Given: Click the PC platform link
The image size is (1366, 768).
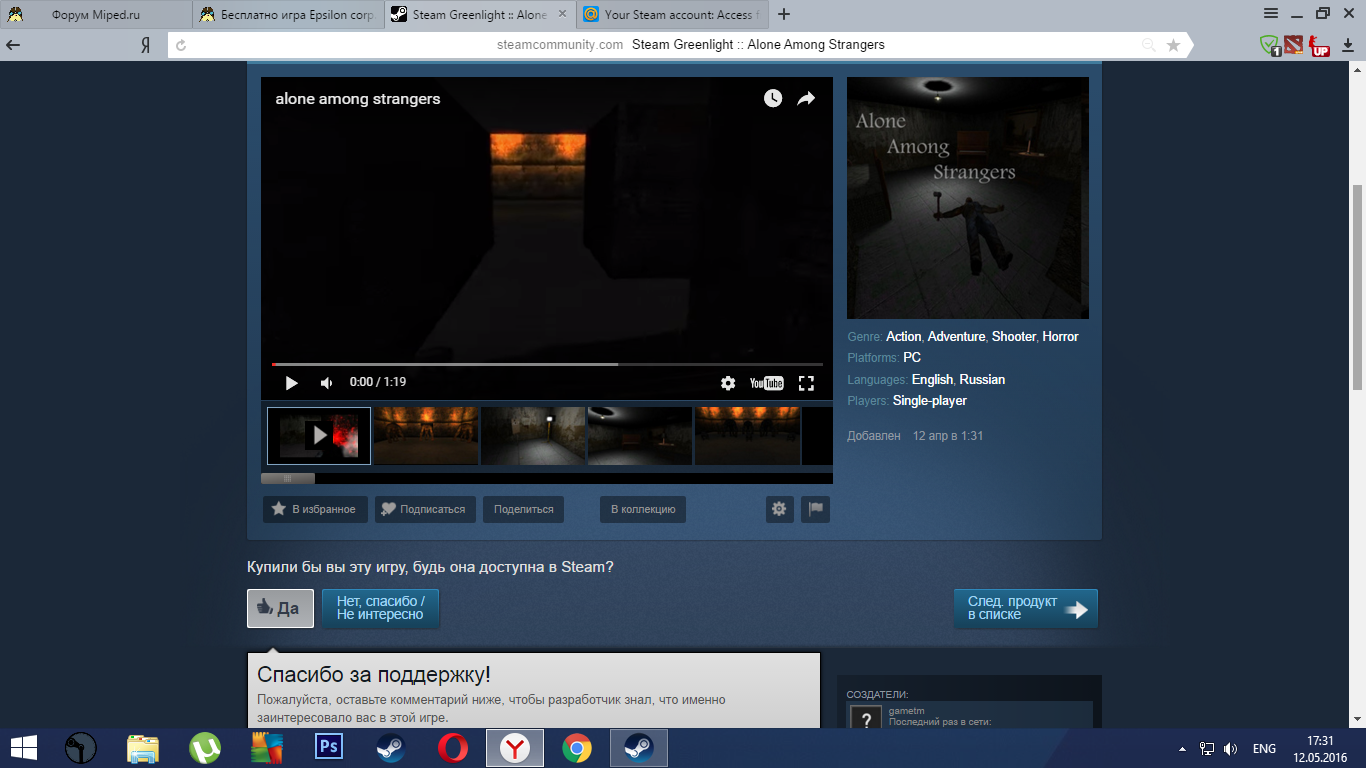Looking at the screenshot, I should click(912, 358).
